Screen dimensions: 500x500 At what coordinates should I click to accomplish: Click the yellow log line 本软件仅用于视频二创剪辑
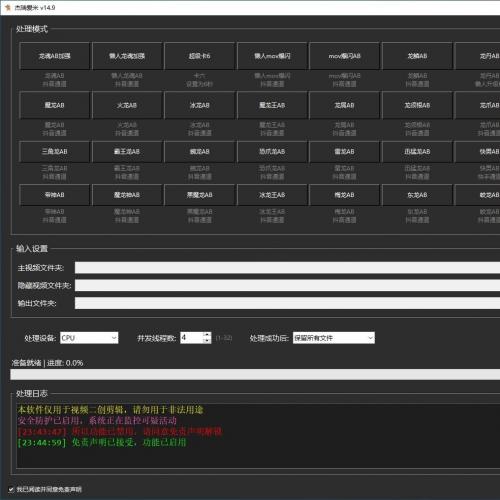[110, 410]
